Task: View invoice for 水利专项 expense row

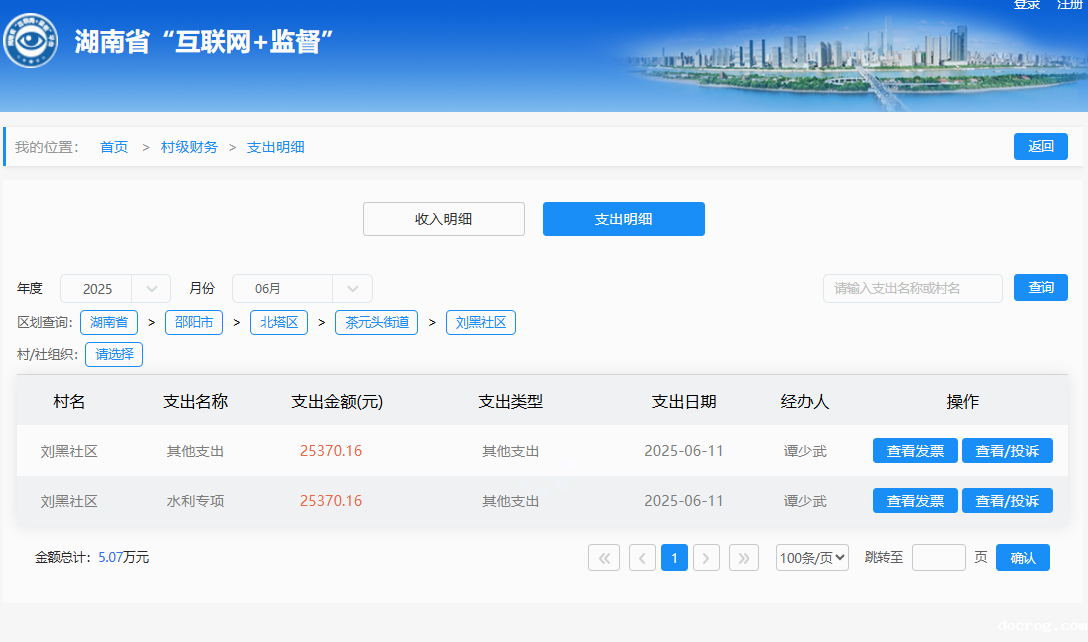Action: click(x=915, y=501)
